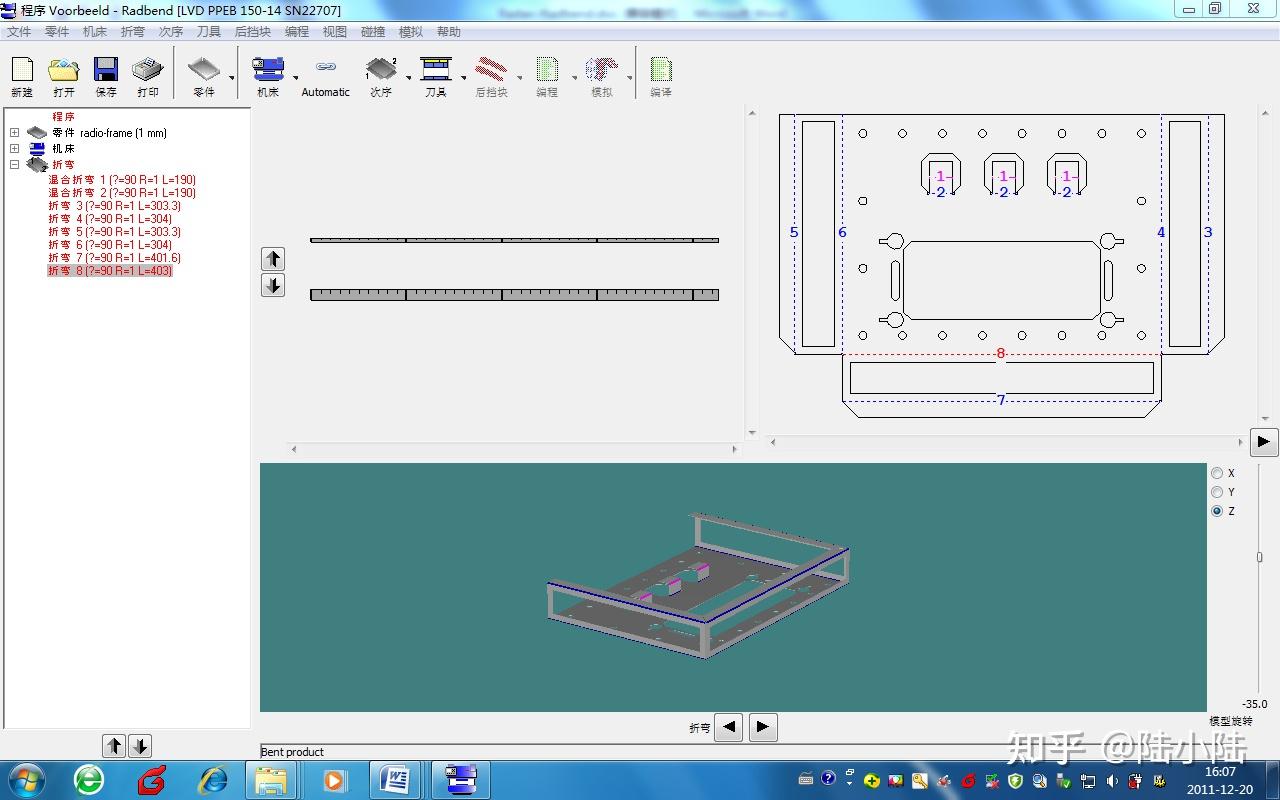1280x800 pixels.
Task: Click the model rotation vertical slider
Action: click(x=1259, y=557)
